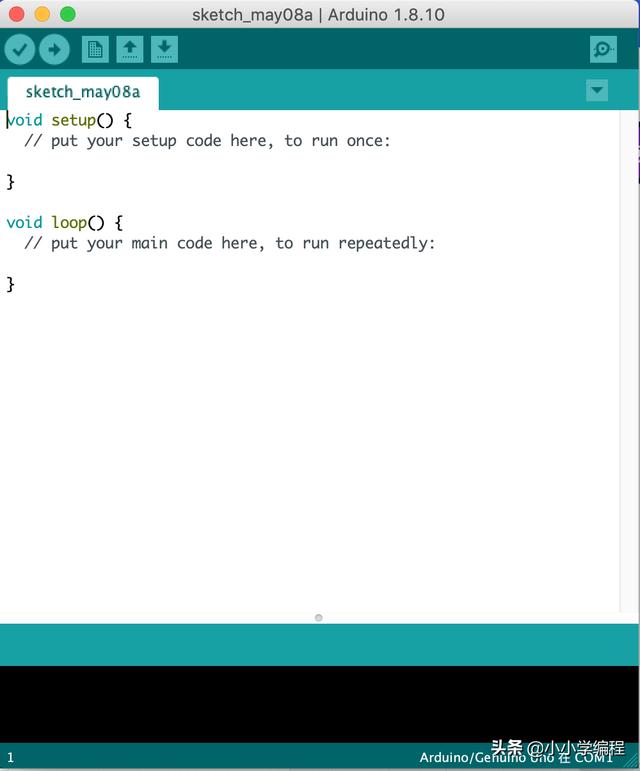
Task: Open the Serial Monitor magnifier icon
Action: coord(603,49)
